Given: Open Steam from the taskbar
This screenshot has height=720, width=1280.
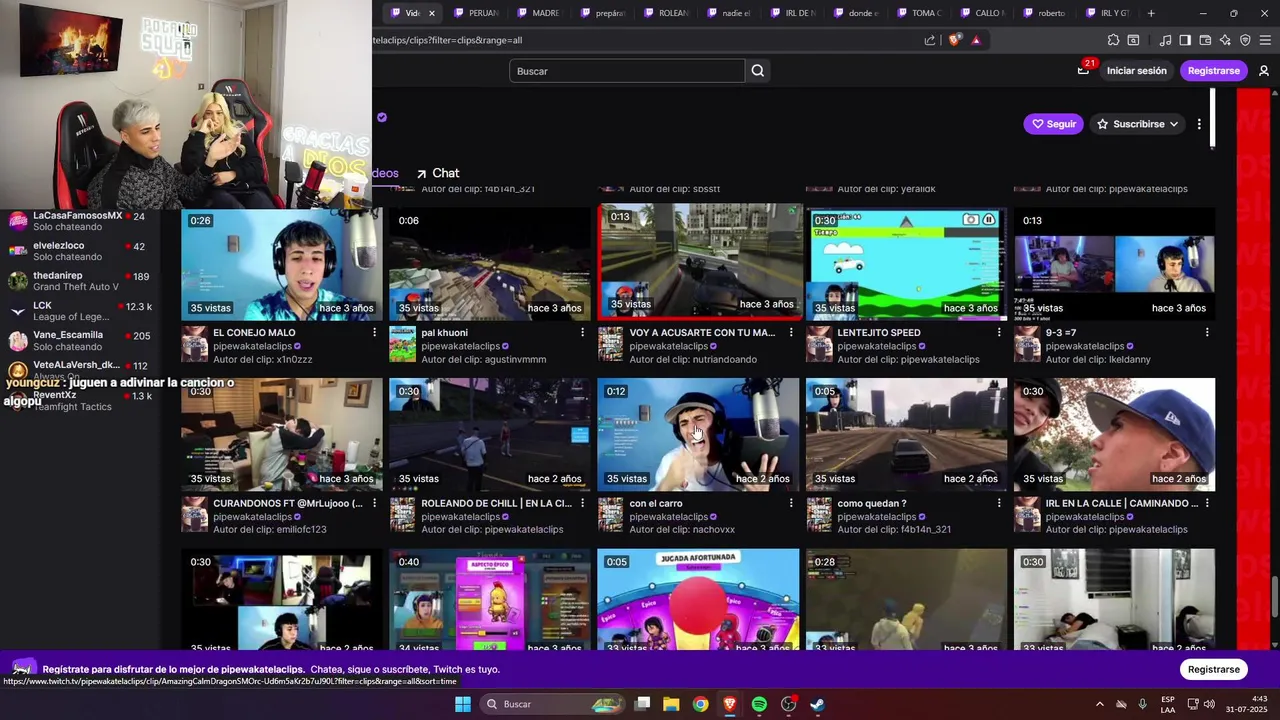Looking at the screenshot, I should point(817,704).
